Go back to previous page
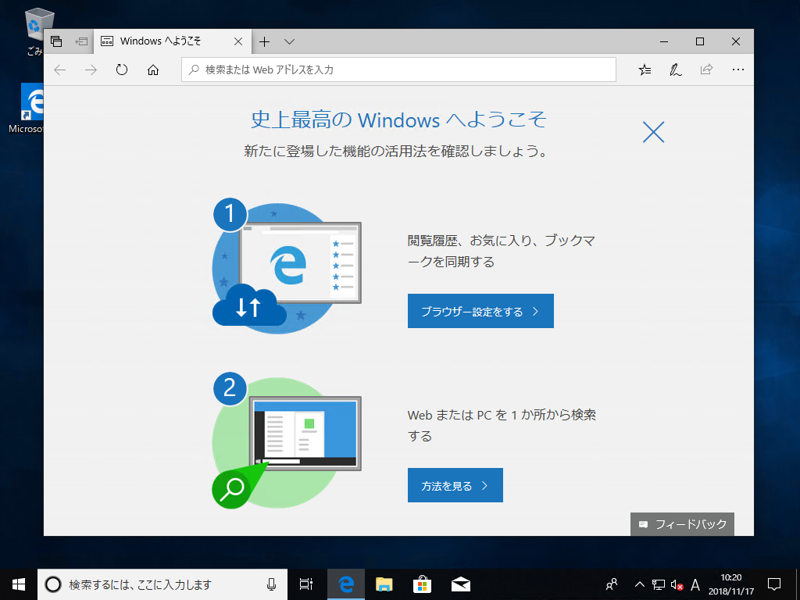 coord(60,70)
